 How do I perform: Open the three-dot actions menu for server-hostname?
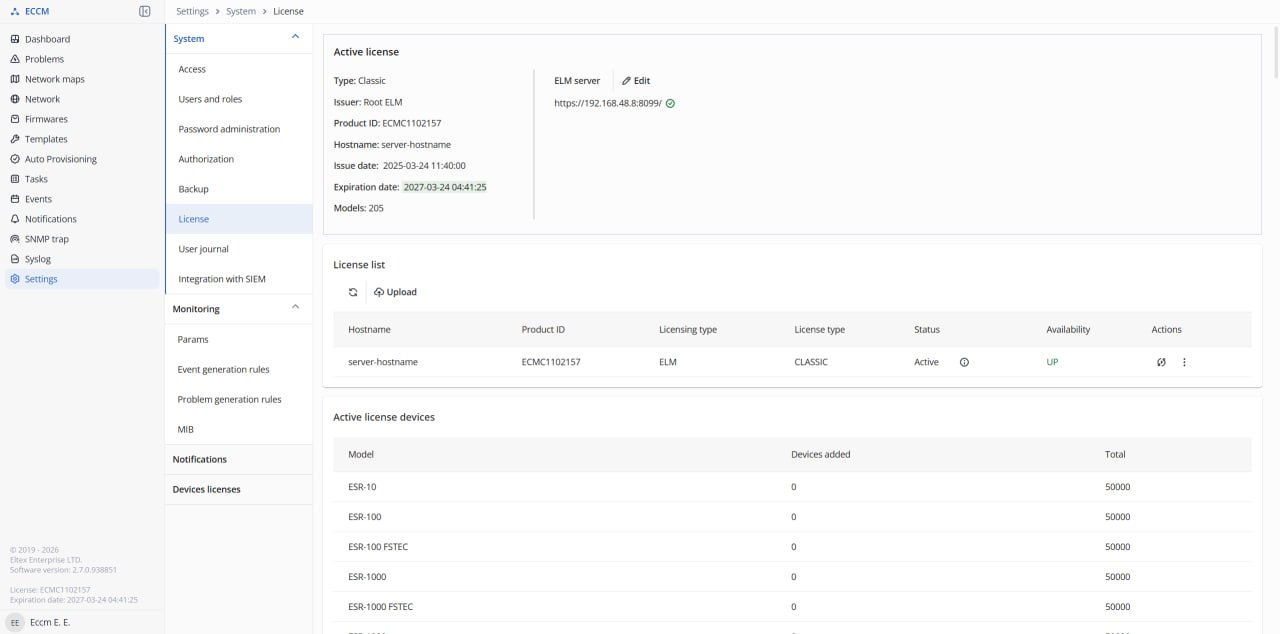pos(1184,362)
